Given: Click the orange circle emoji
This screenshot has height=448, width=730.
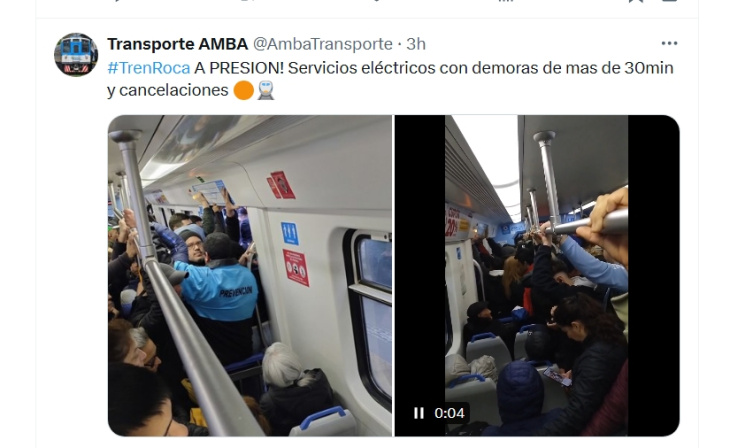Looking at the screenshot, I should 243,90.
